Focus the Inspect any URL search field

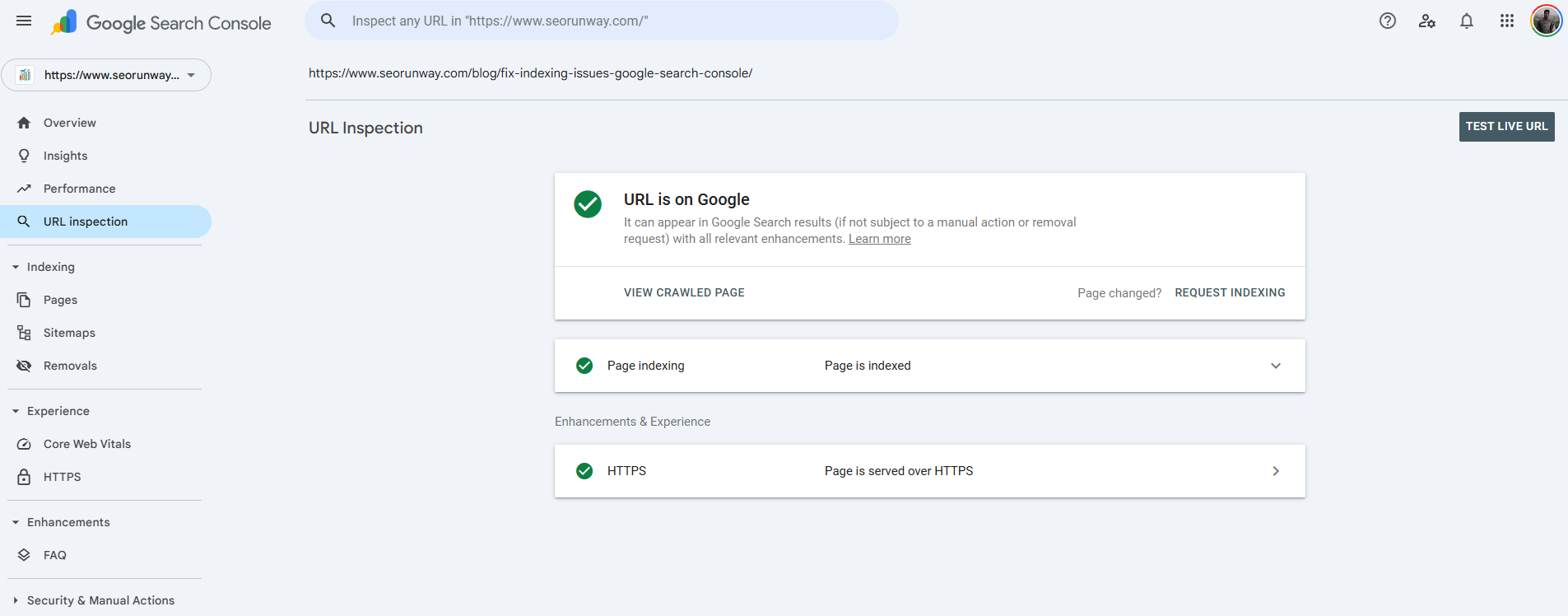coord(602,21)
